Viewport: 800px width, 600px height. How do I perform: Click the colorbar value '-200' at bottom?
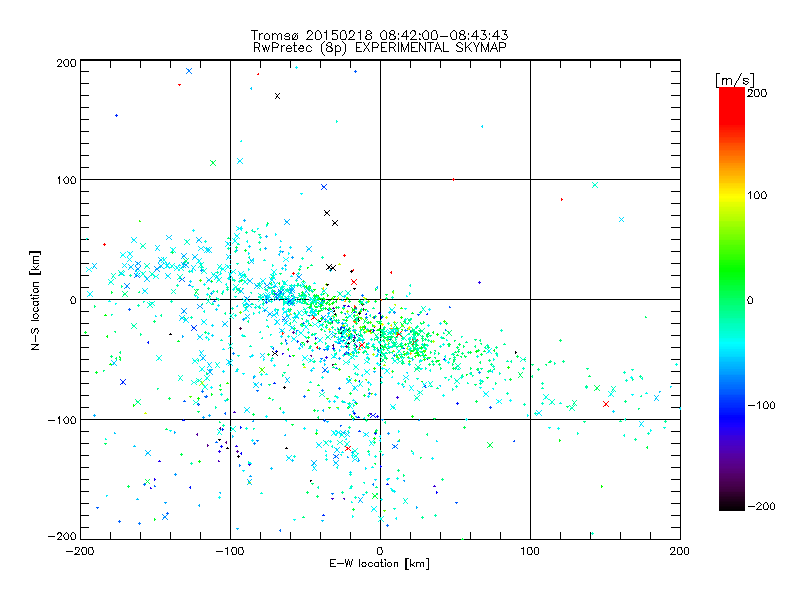tap(761, 506)
